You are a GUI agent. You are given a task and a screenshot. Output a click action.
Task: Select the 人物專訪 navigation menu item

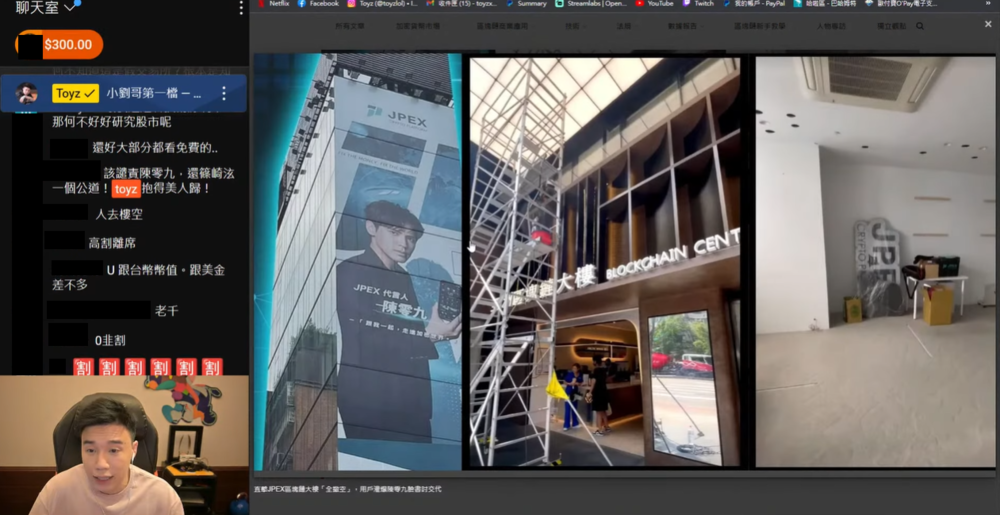pos(830,26)
